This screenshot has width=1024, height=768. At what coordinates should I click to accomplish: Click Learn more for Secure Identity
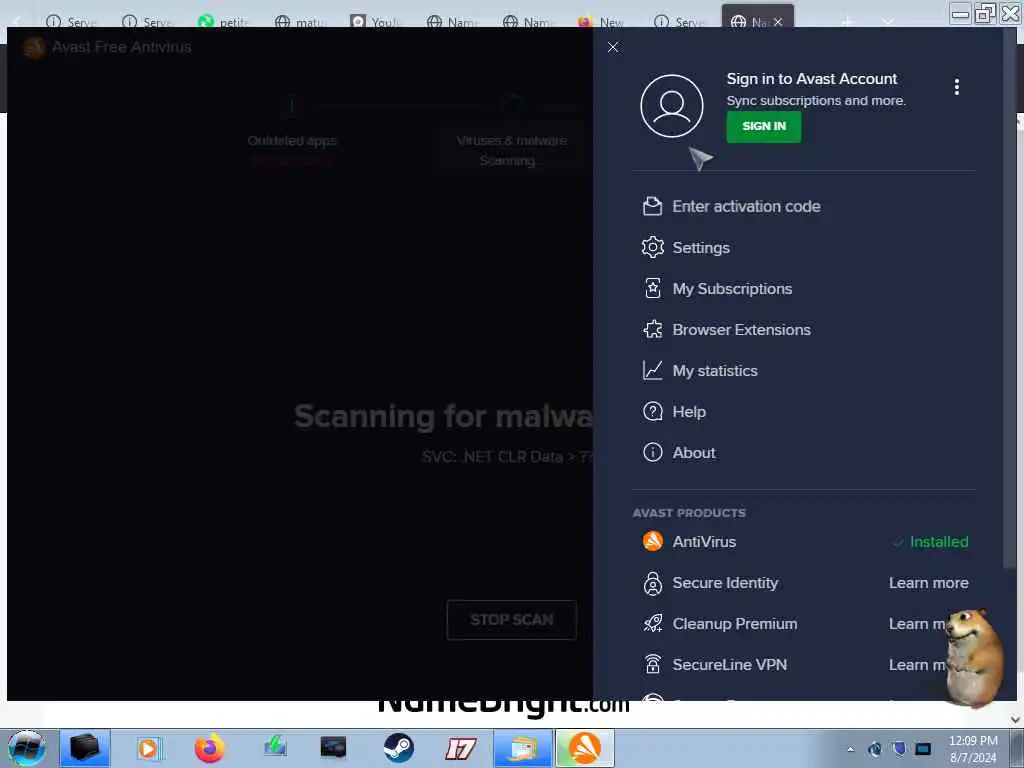click(x=928, y=583)
